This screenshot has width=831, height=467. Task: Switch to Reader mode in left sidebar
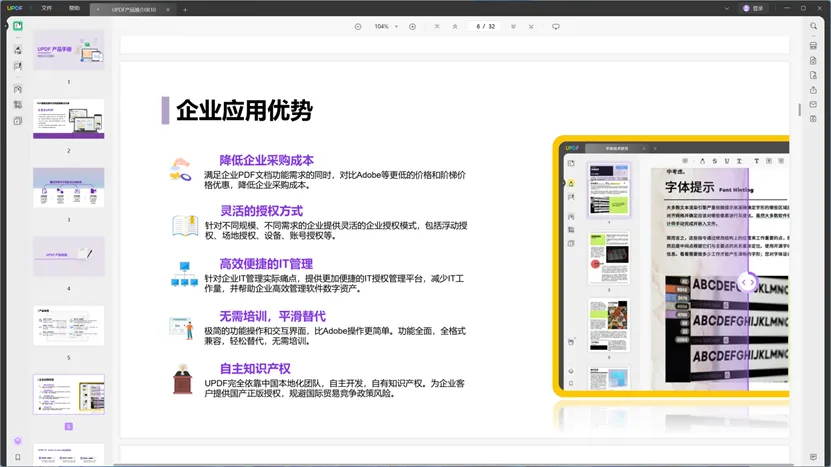pos(17,26)
